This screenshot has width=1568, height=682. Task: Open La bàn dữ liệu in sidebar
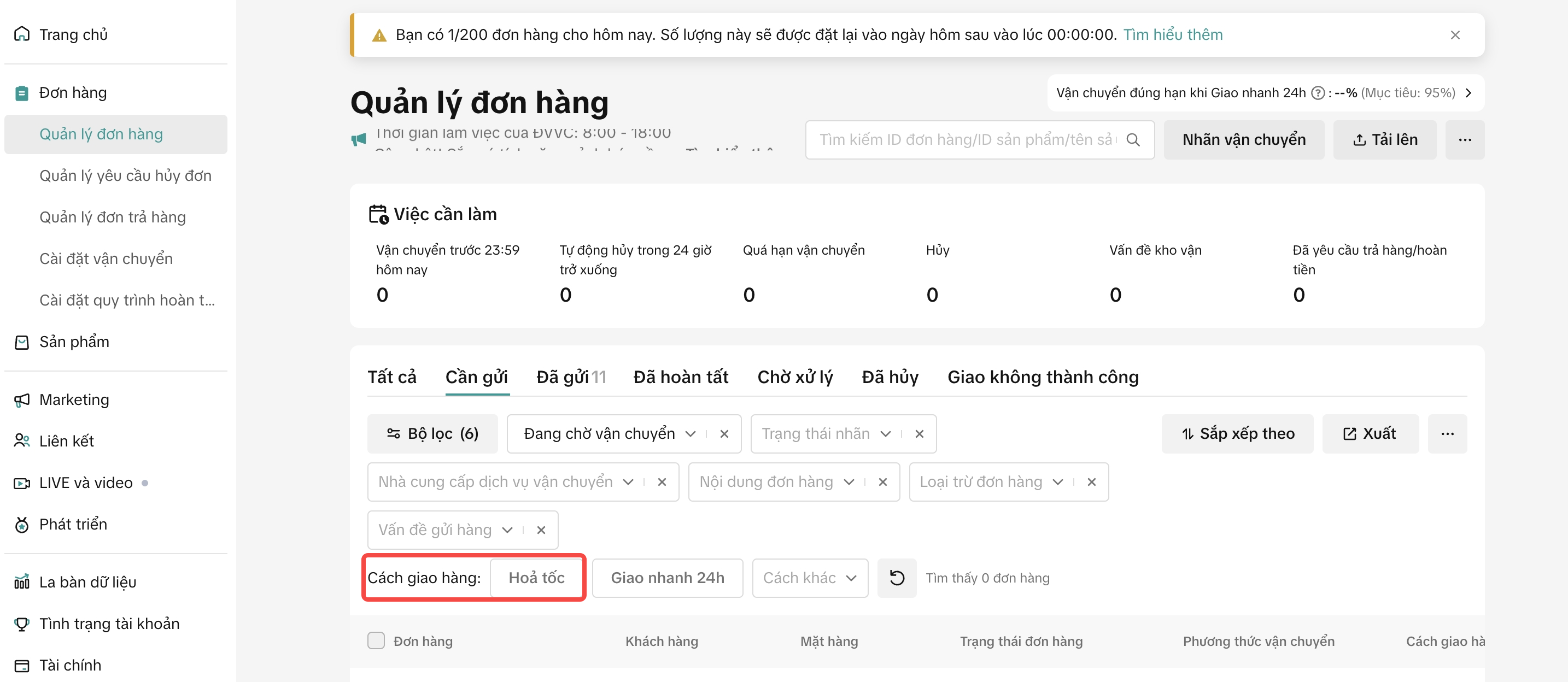pos(87,582)
